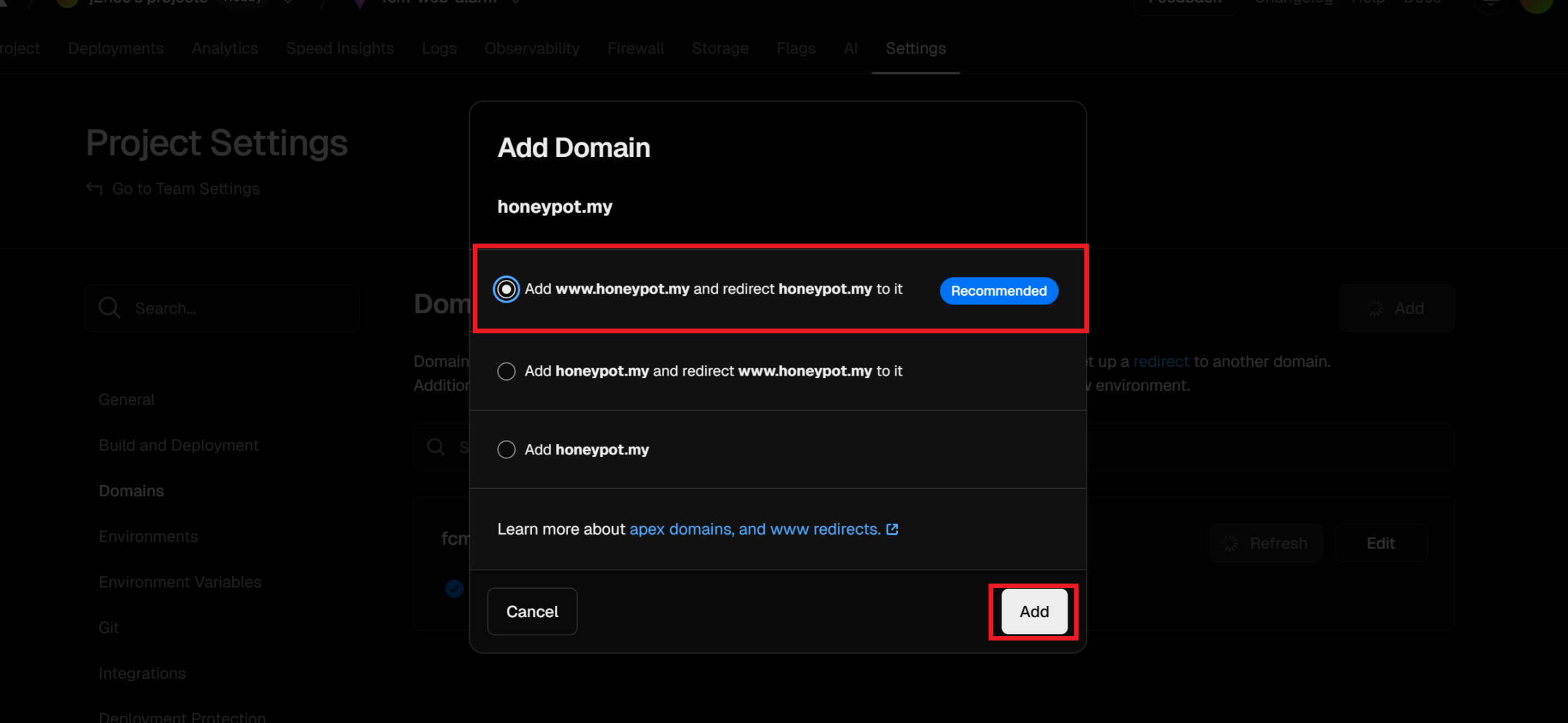The image size is (1568, 723).
Task: Click the sidebar search magnifier icon
Action: click(x=110, y=308)
